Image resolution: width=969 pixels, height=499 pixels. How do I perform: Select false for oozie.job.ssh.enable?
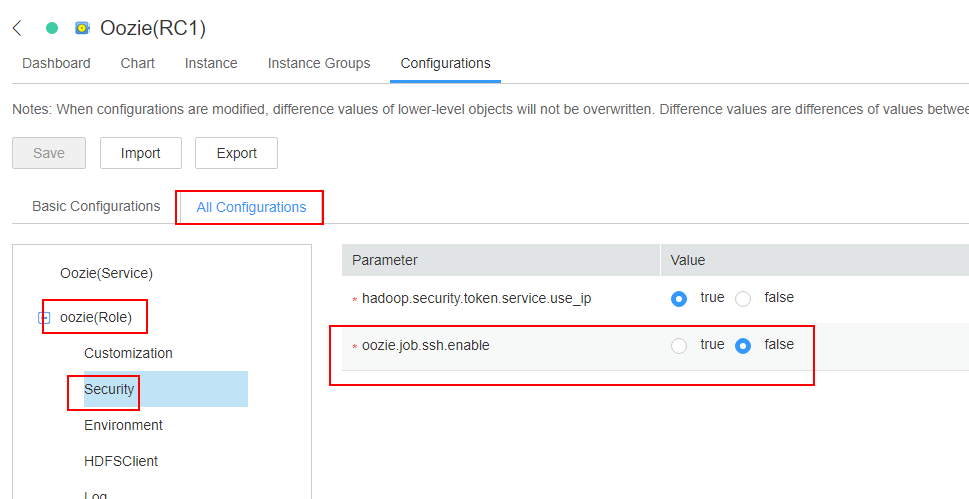coord(743,346)
